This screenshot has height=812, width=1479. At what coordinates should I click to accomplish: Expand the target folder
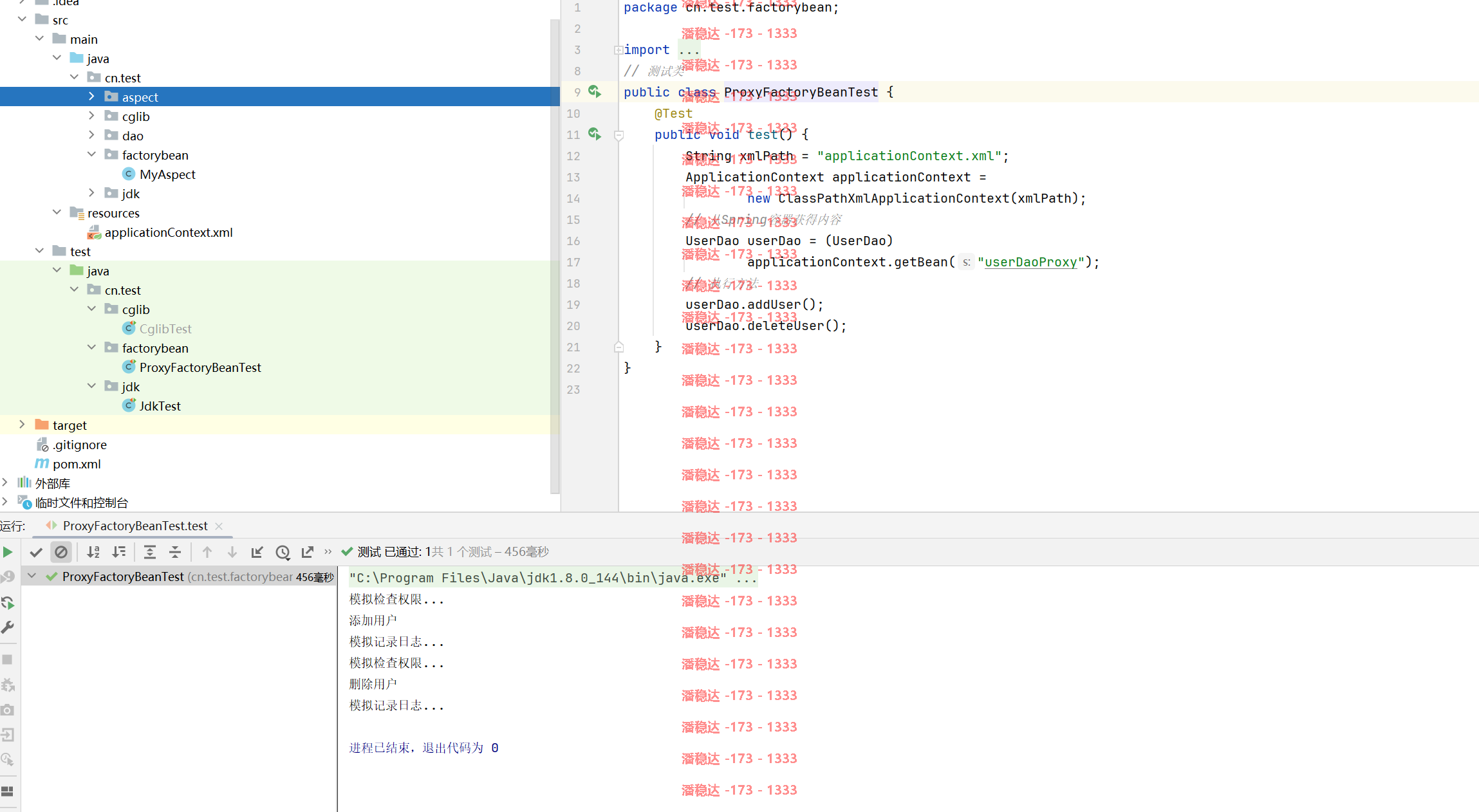(23, 425)
